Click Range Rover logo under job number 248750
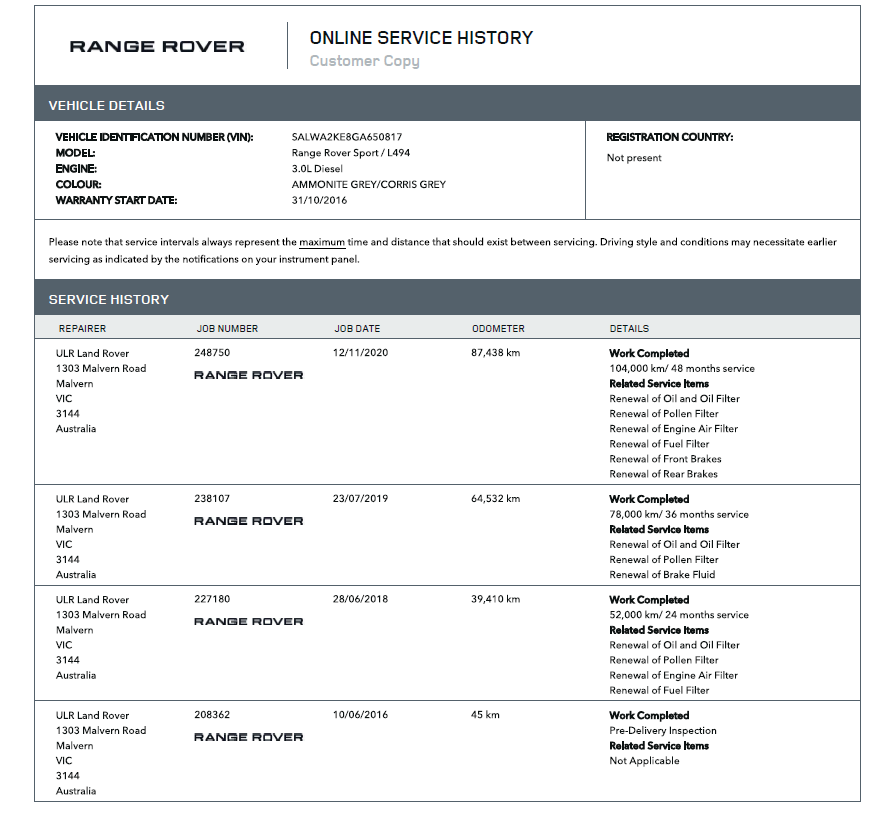The height and width of the screenshot is (820, 879). [x=248, y=375]
